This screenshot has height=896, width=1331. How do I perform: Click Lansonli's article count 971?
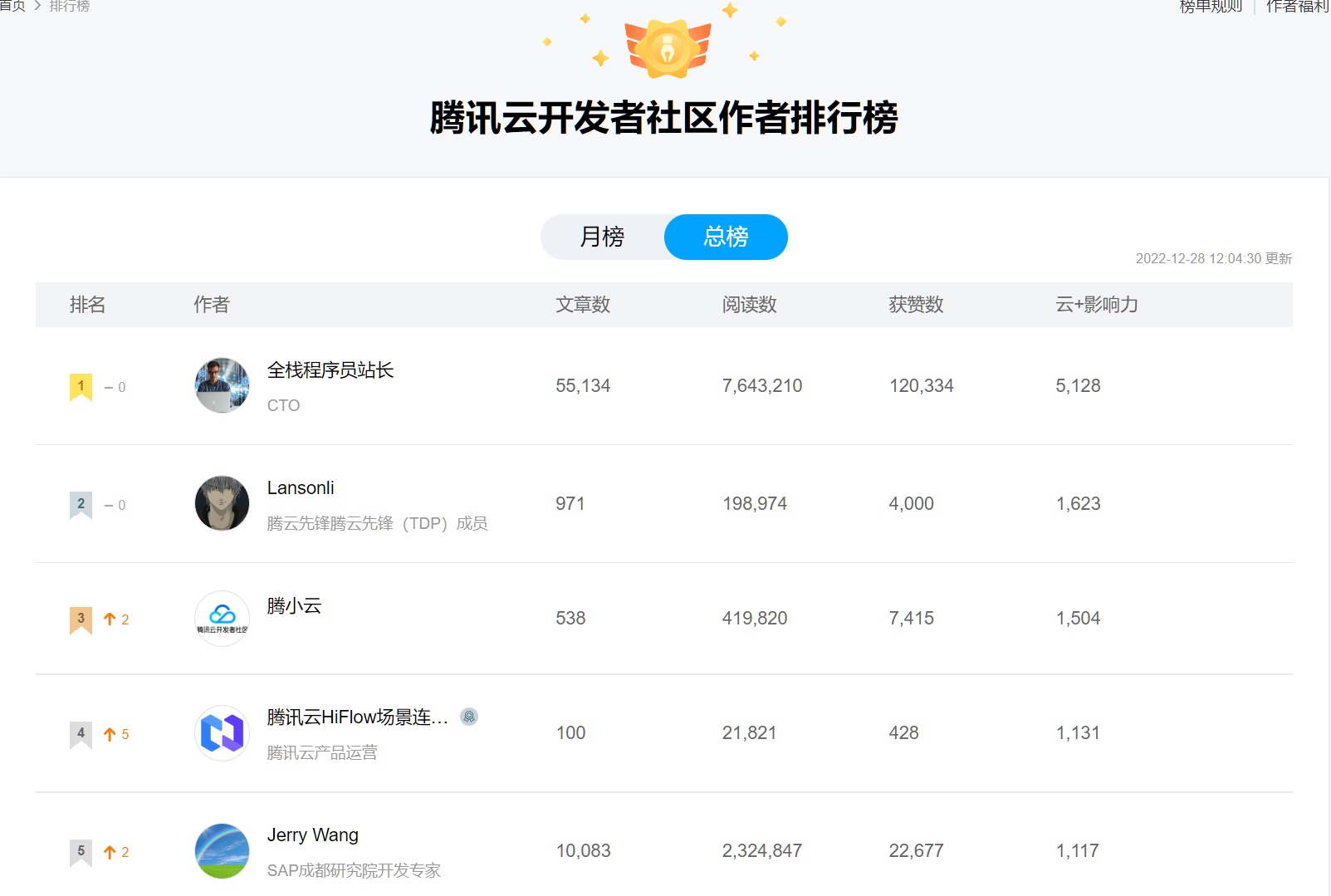[570, 504]
